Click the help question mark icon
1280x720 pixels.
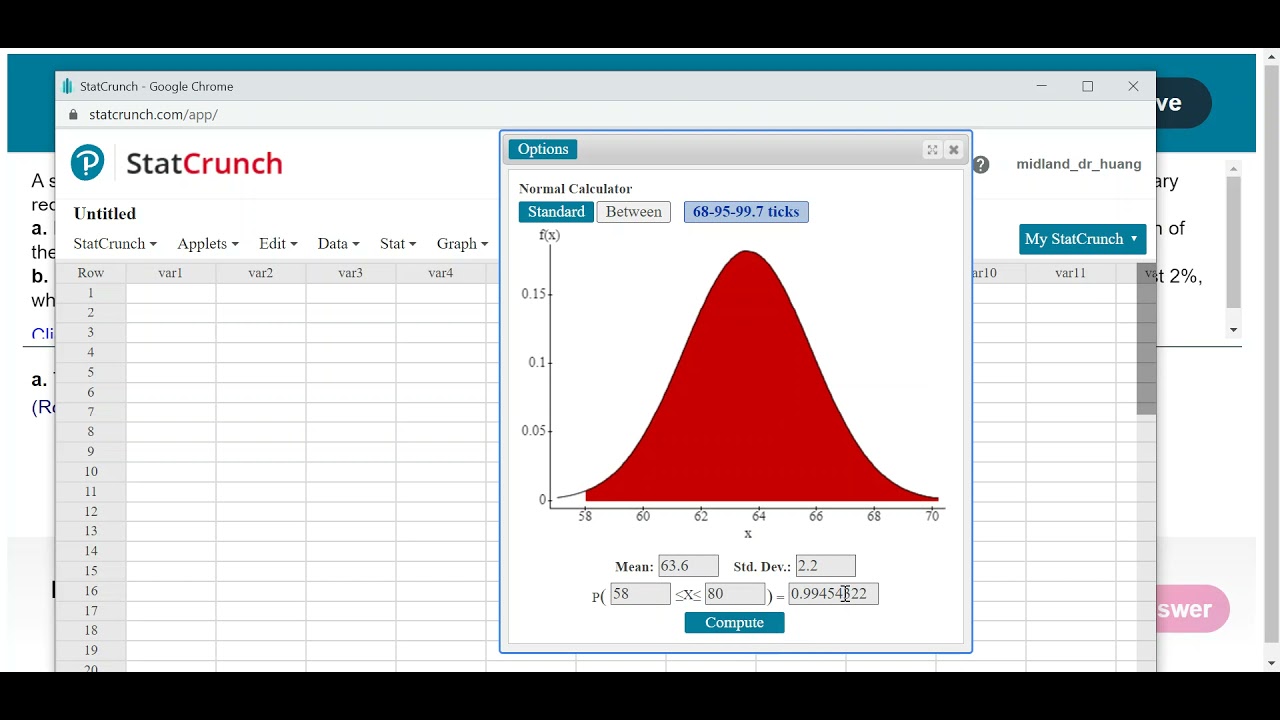click(981, 165)
